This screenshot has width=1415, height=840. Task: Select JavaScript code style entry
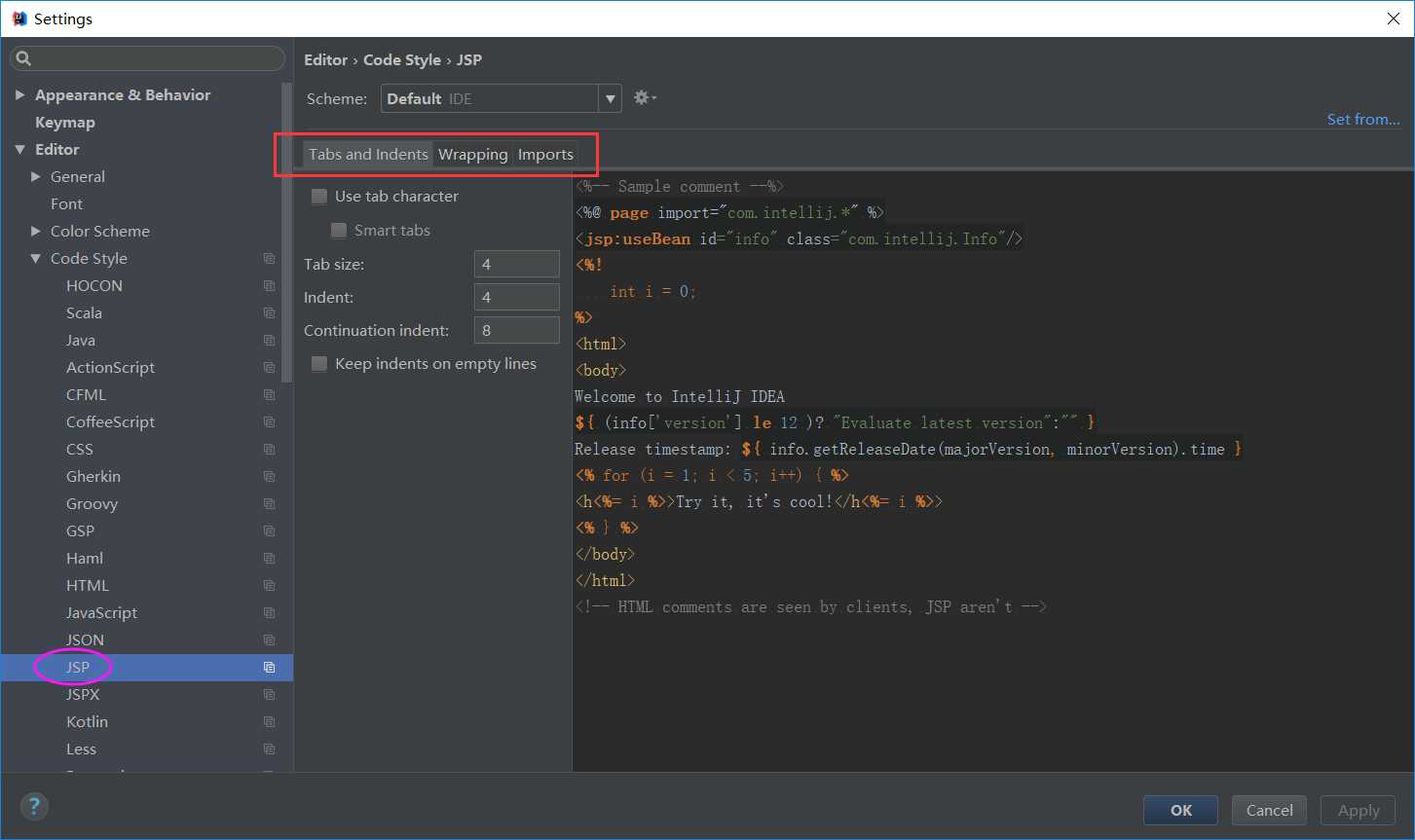[x=101, y=613]
